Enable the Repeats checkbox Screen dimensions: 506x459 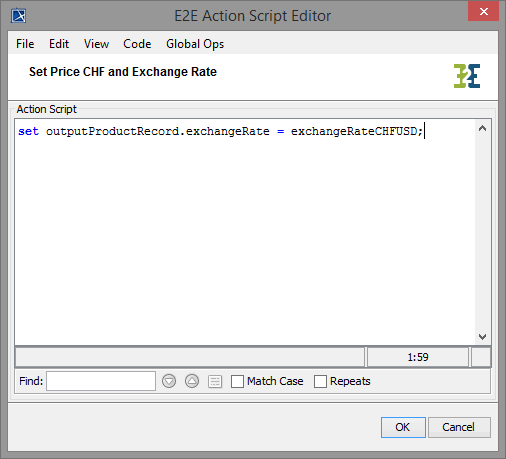(x=320, y=381)
